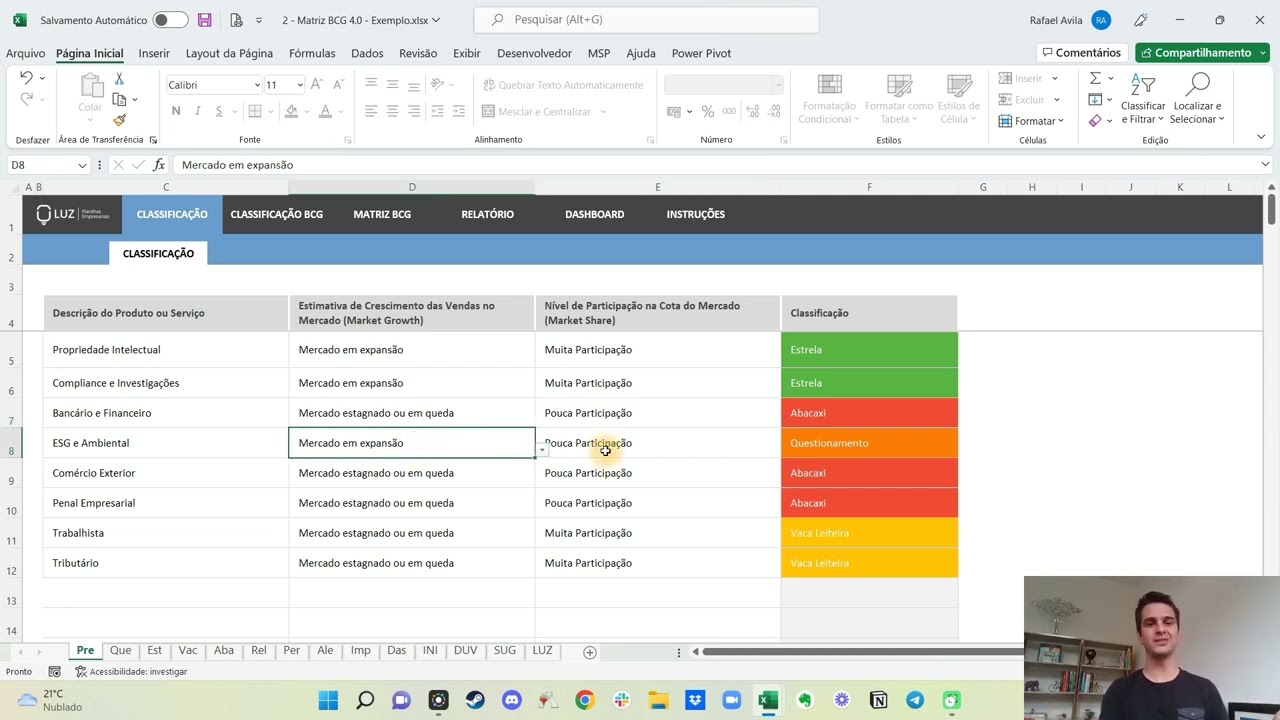The height and width of the screenshot is (720, 1280).
Task: Click the Pesquisar search box
Action: (x=646, y=20)
